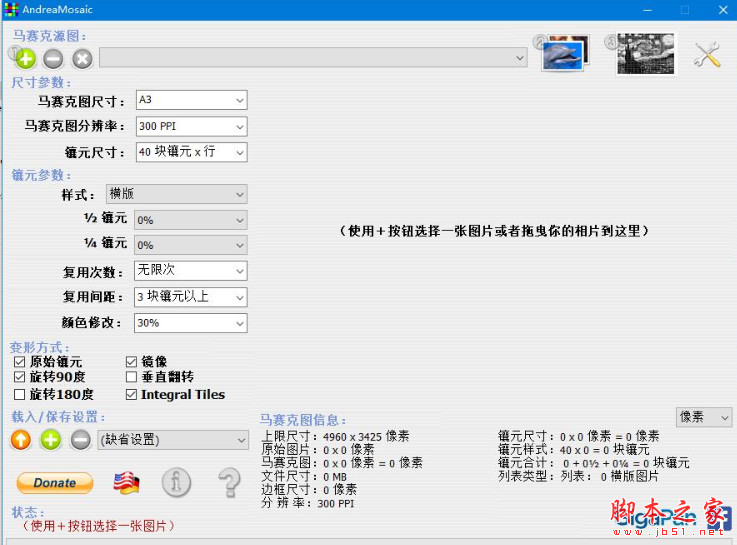Open the info about icon
Screen dimensions: 737x545
click(176, 483)
